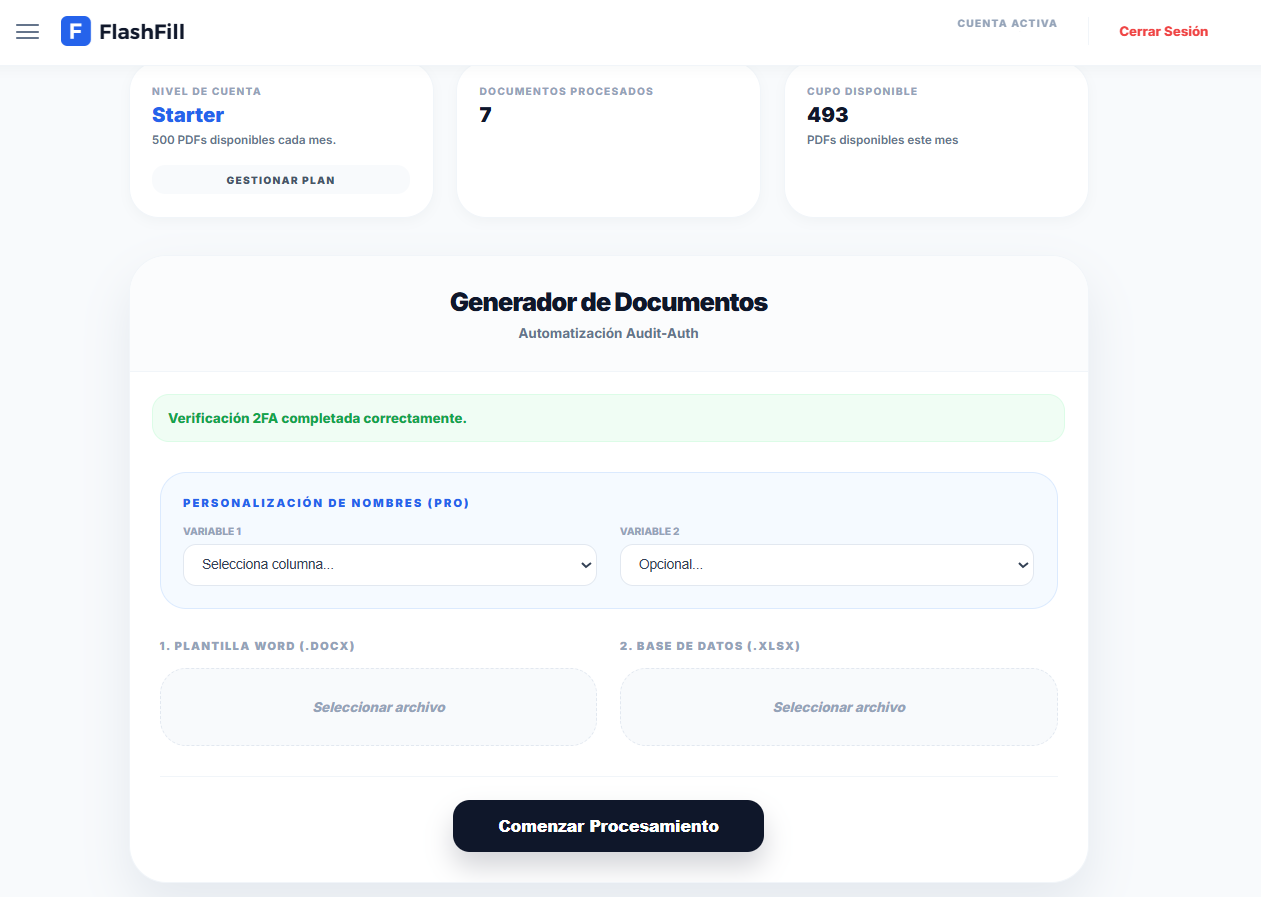Viewport: 1261px width, 897px height.
Task: Click 'PDFs disponibles este mes' text
Action: (x=882, y=140)
